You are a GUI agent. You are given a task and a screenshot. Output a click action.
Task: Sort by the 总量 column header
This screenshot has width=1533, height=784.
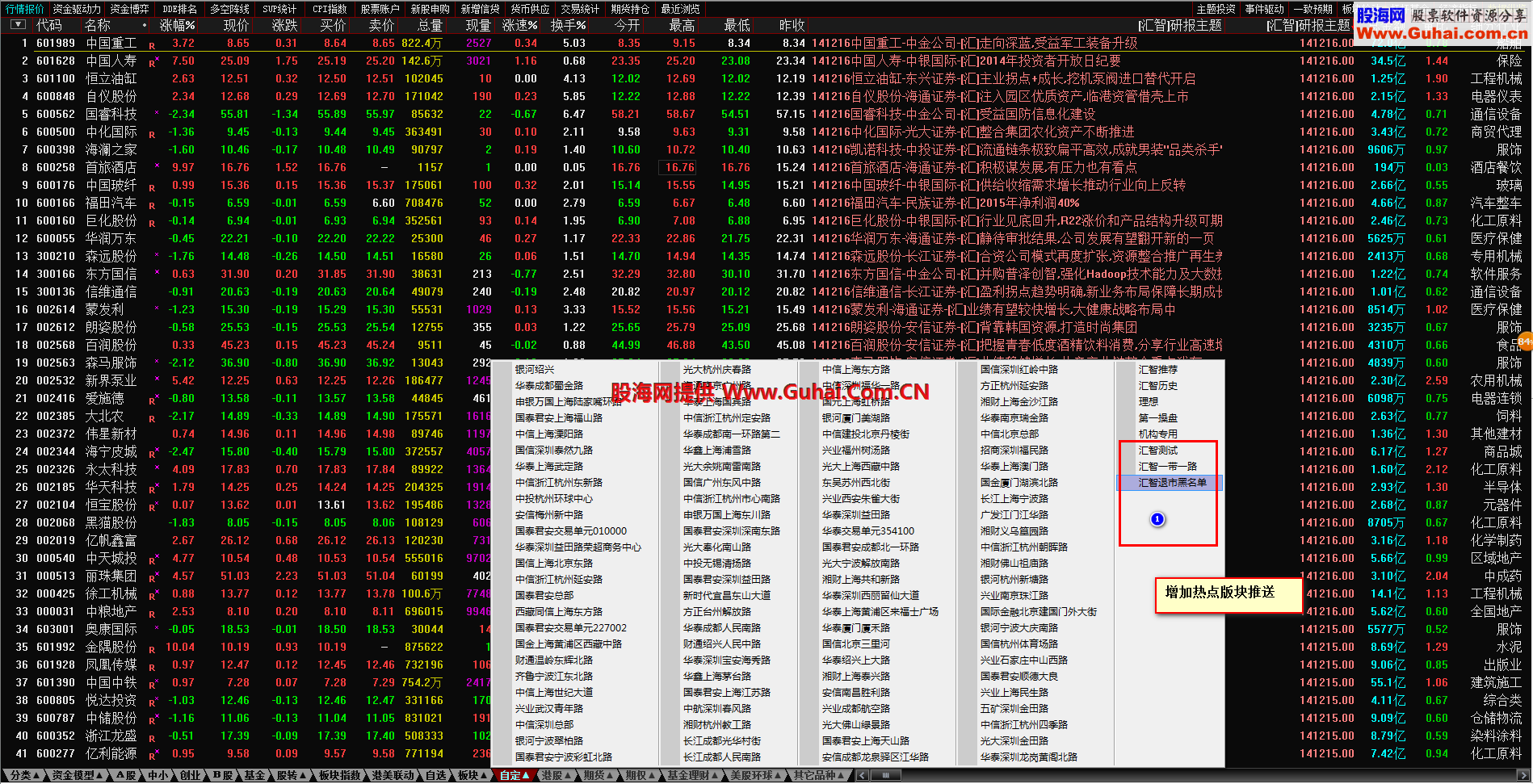pyautogui.click(x=430, y=25)
